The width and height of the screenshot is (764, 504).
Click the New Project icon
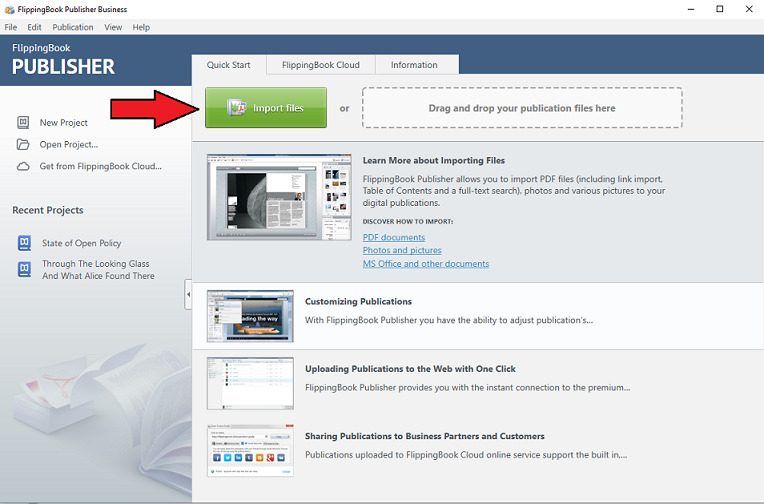click(x=23, y=122)
